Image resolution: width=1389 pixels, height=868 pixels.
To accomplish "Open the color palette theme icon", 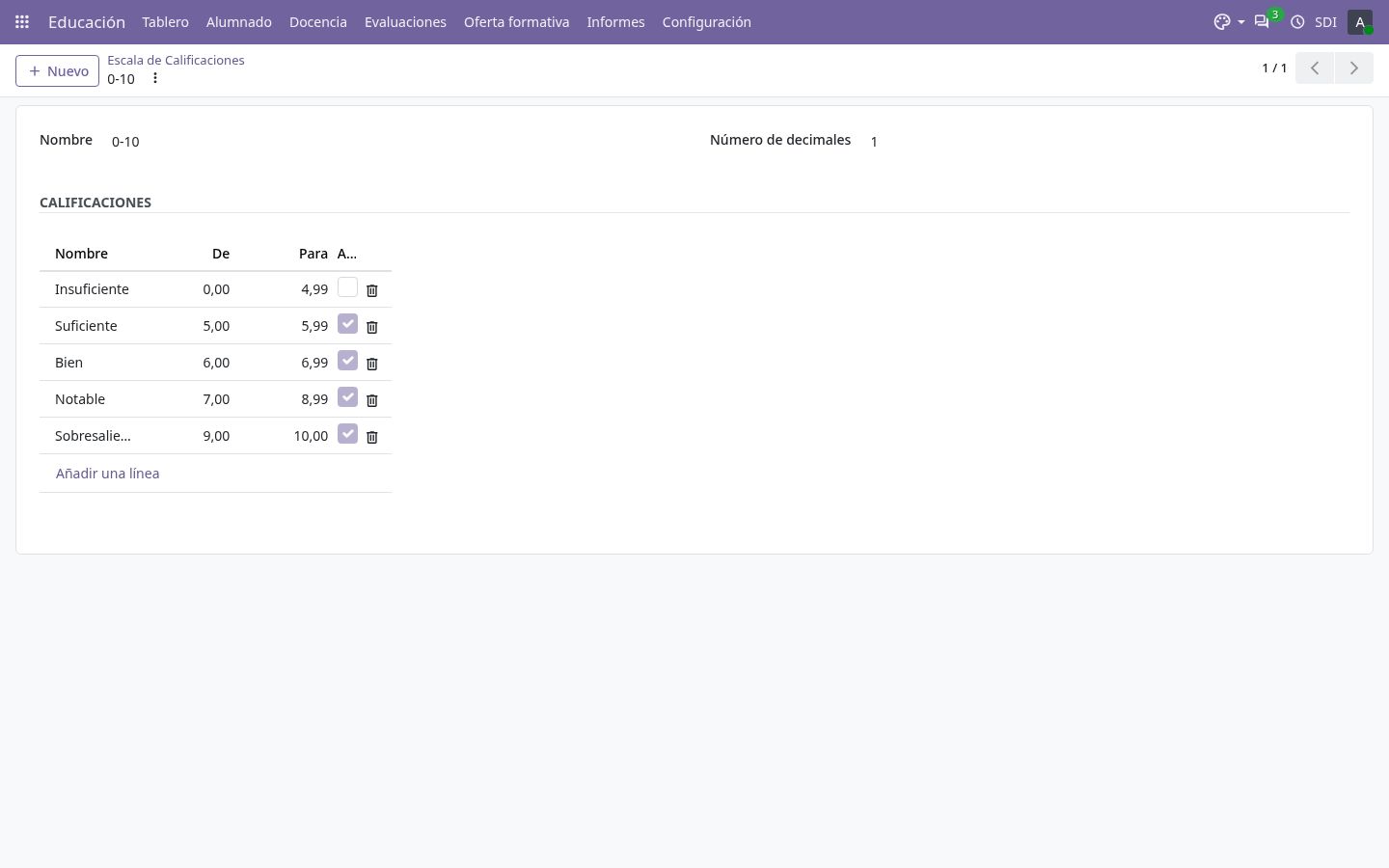I will 1222,21.
